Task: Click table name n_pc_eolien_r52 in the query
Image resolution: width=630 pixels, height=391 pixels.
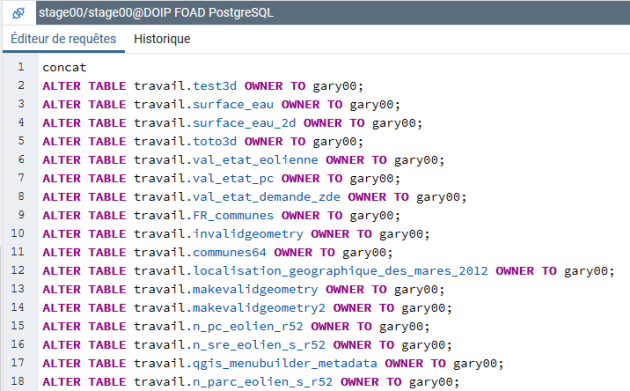Action: coord(248,326)
